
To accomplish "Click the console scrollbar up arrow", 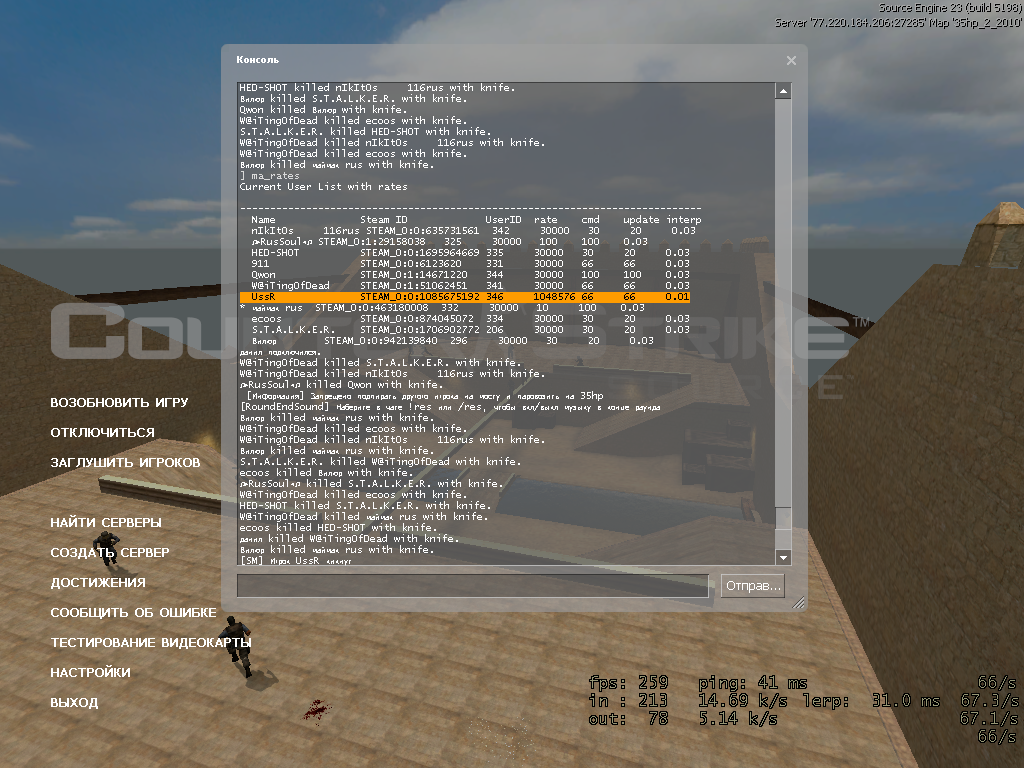I will pyautogui.click(x=783, y=91).
